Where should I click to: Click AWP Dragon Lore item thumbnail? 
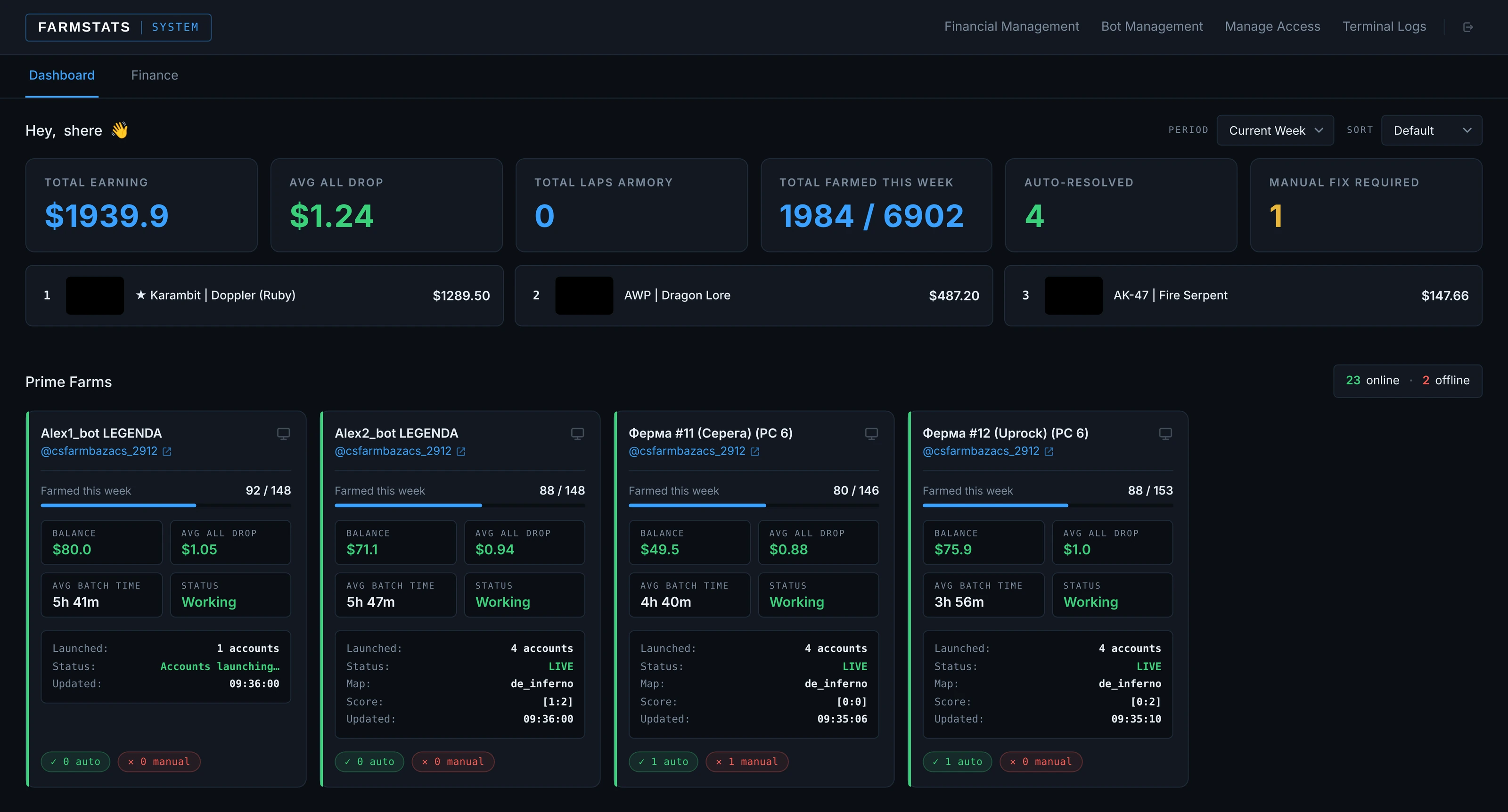(x=584, y=295)
